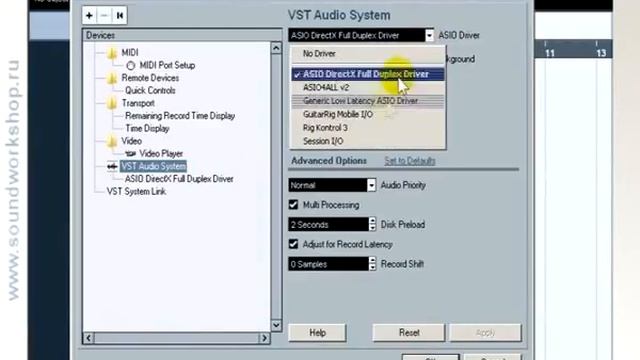Select Remaining Record Time Display item
640x360 pixels.
tap(180, 116)
